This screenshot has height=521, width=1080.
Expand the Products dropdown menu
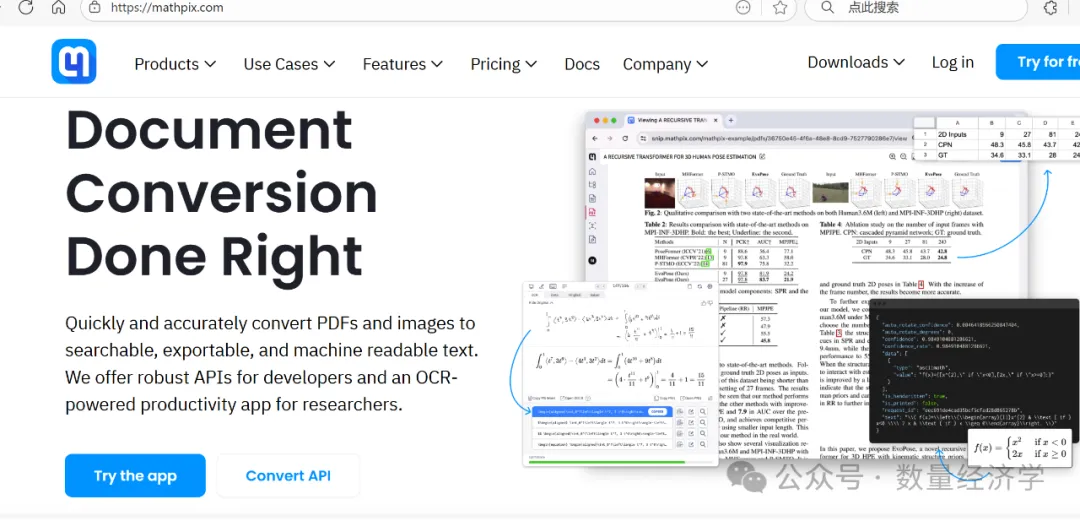(x=175, y=64)
